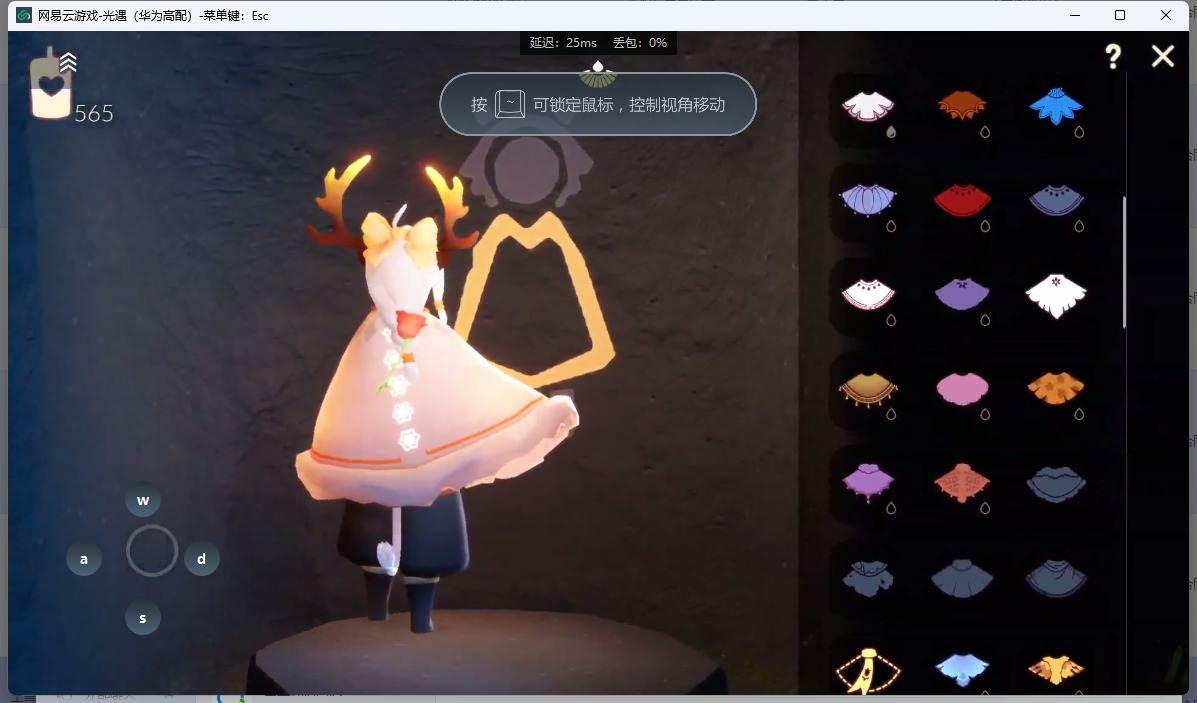Choose the dotted-outline cape with yellow tie
The height and width of the screenshot is (703, 1197).
click(868, 671)
